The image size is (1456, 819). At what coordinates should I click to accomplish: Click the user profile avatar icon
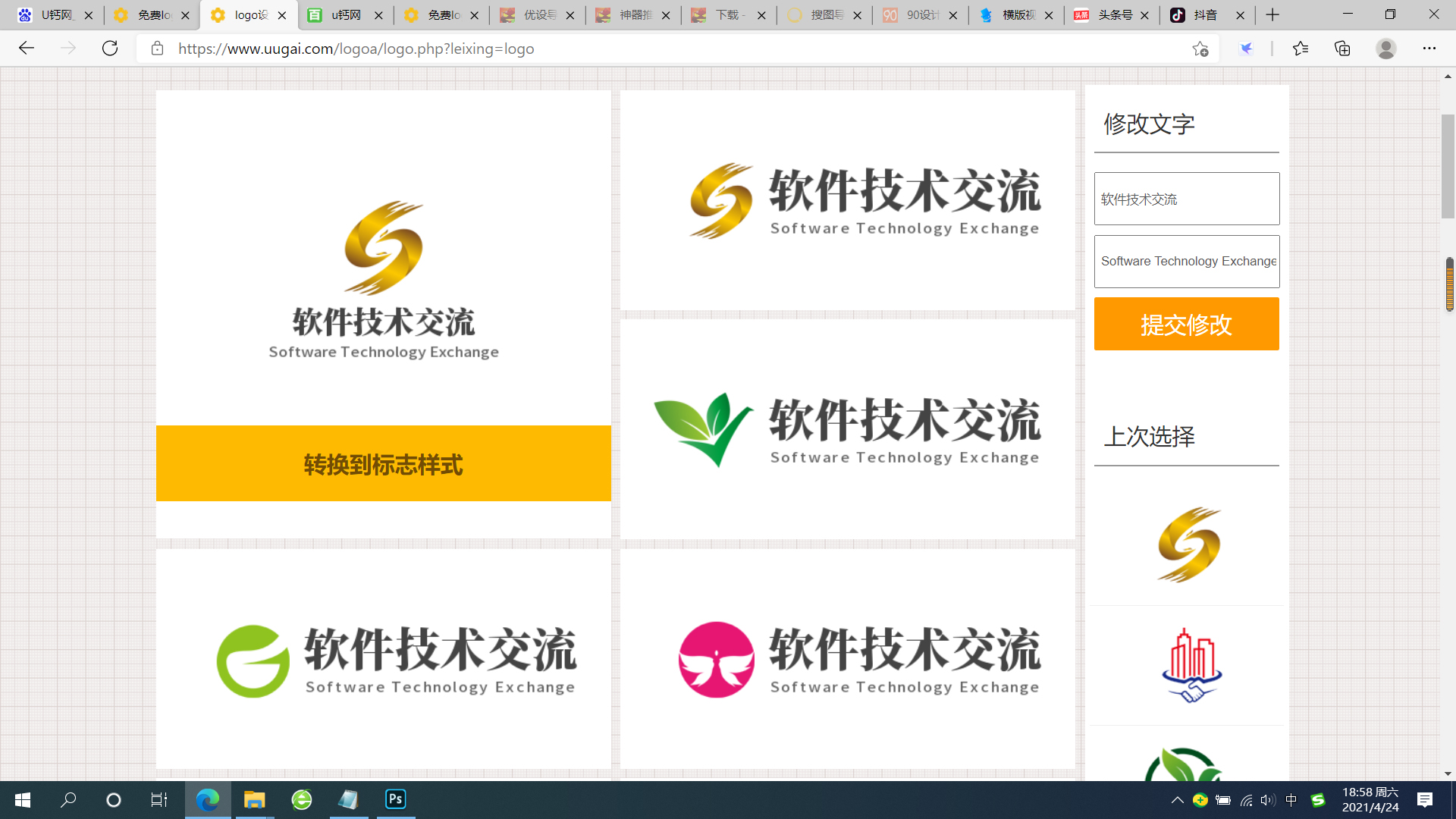coord(1385,49)
